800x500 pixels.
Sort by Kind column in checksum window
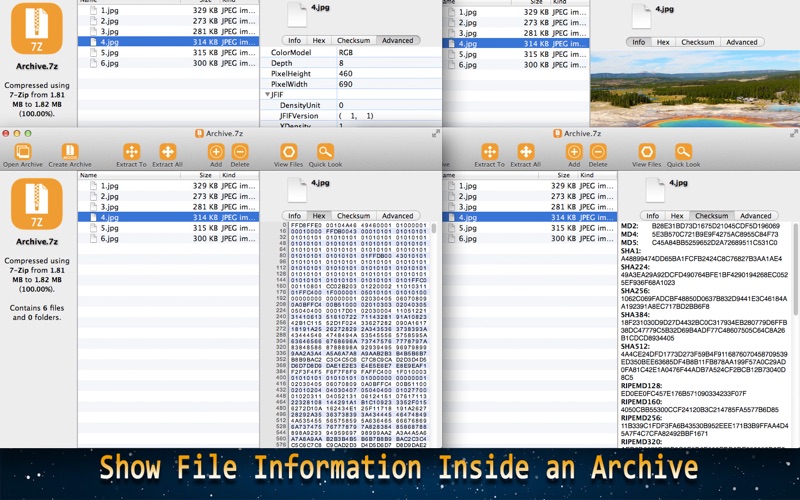[596, 175]
